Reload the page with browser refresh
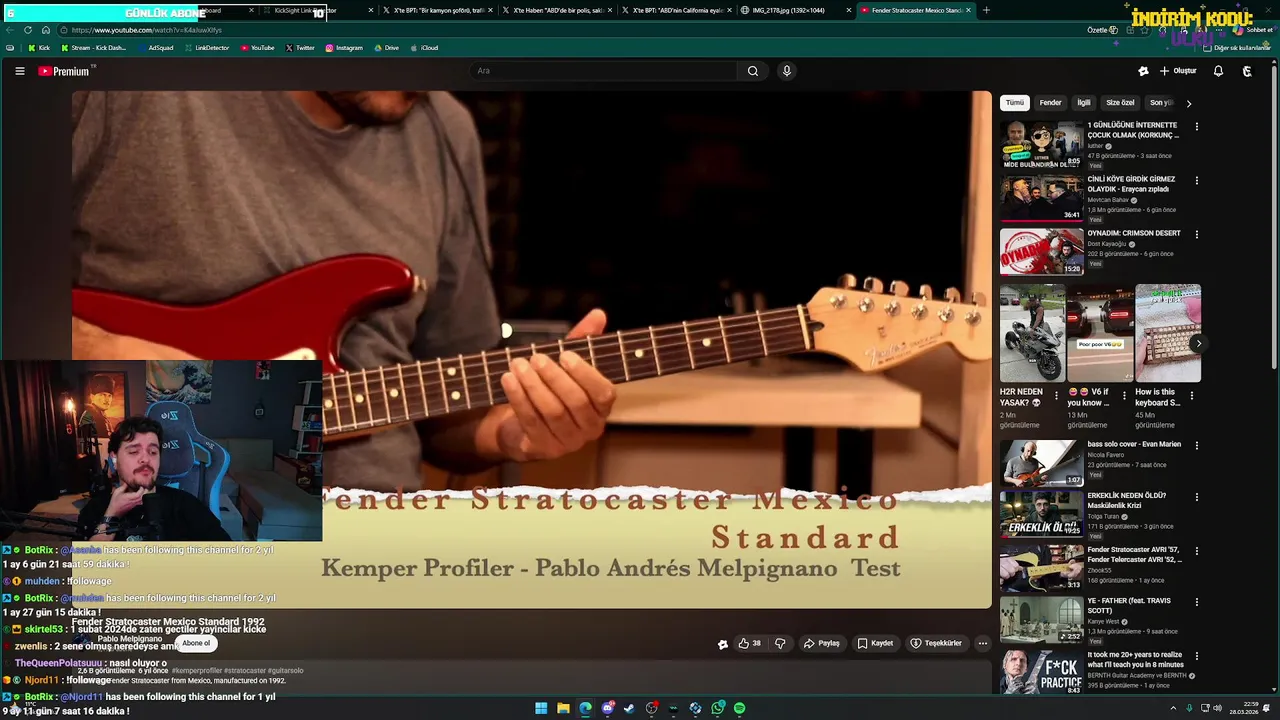 pos(28,30)
